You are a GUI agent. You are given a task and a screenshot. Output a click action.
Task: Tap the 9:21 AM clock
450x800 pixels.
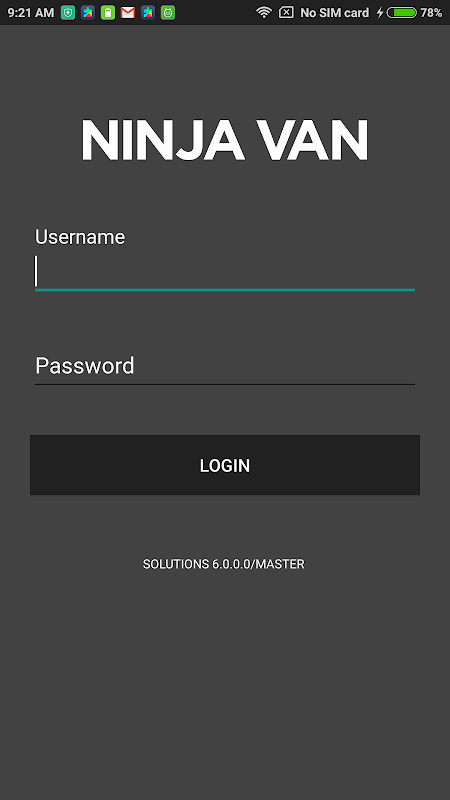point(31,13)
